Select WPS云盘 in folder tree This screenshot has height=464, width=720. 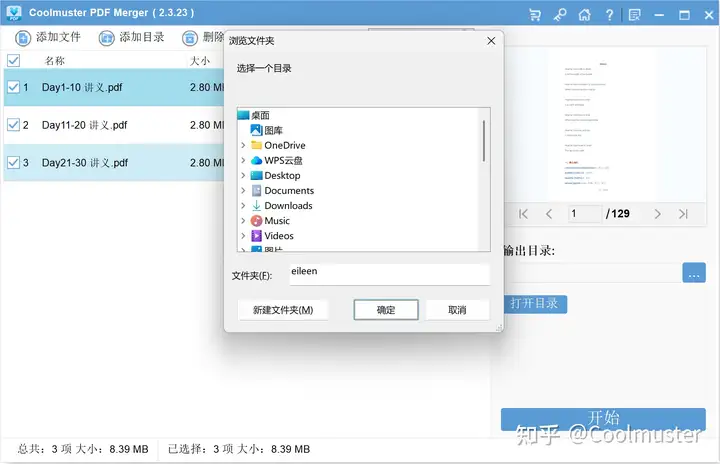(283, 161)
